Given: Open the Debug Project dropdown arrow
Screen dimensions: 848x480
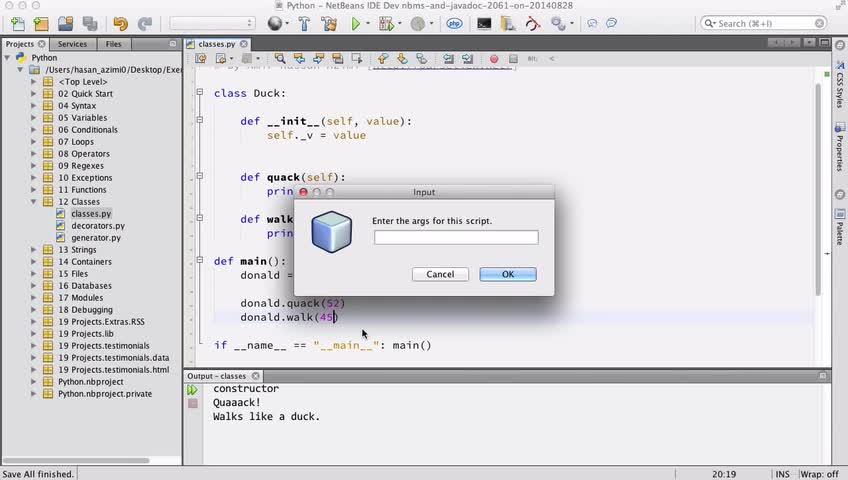Looking at the screenshot, I should (400, 23).
